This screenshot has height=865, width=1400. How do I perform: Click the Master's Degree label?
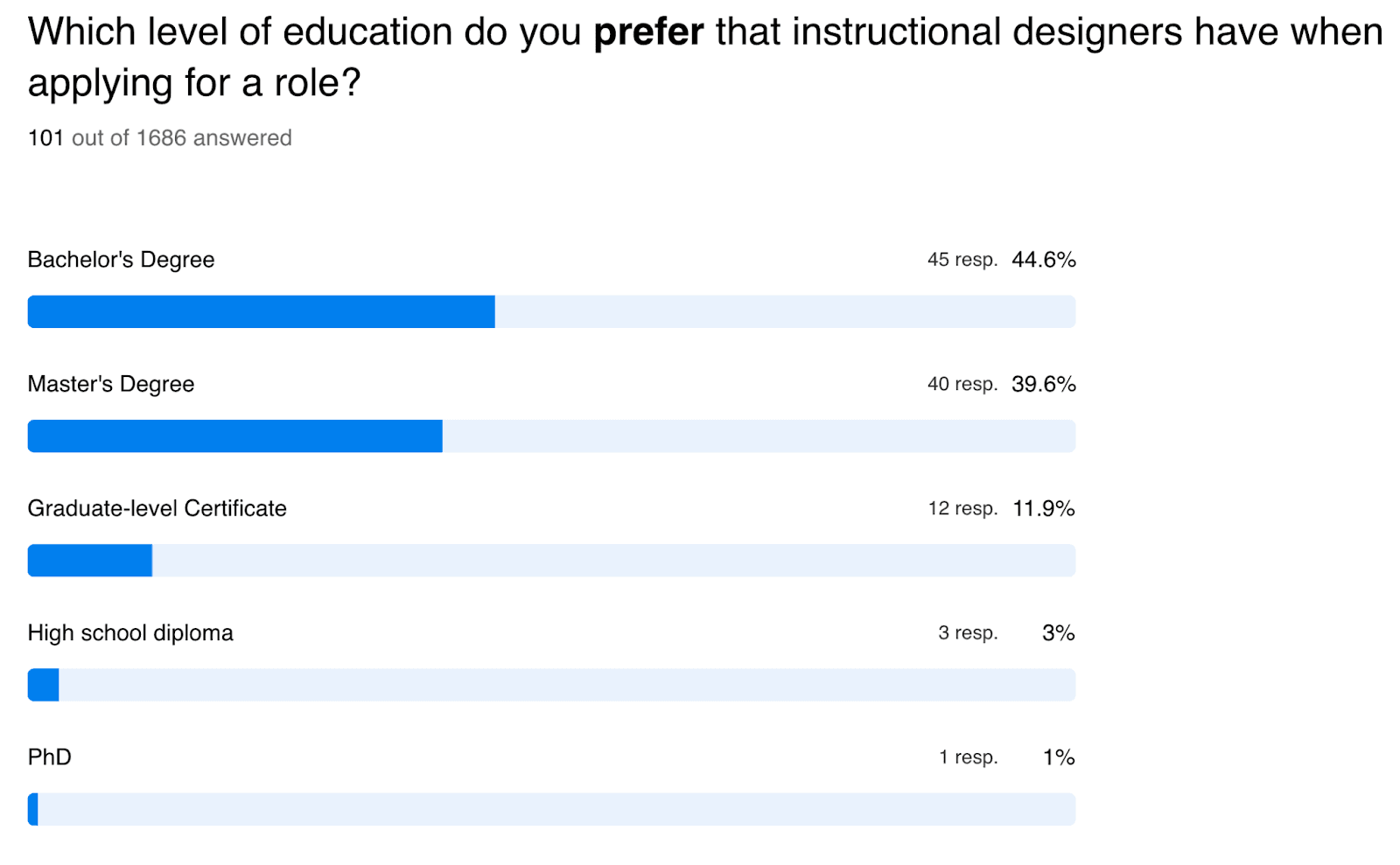[111, 384]
